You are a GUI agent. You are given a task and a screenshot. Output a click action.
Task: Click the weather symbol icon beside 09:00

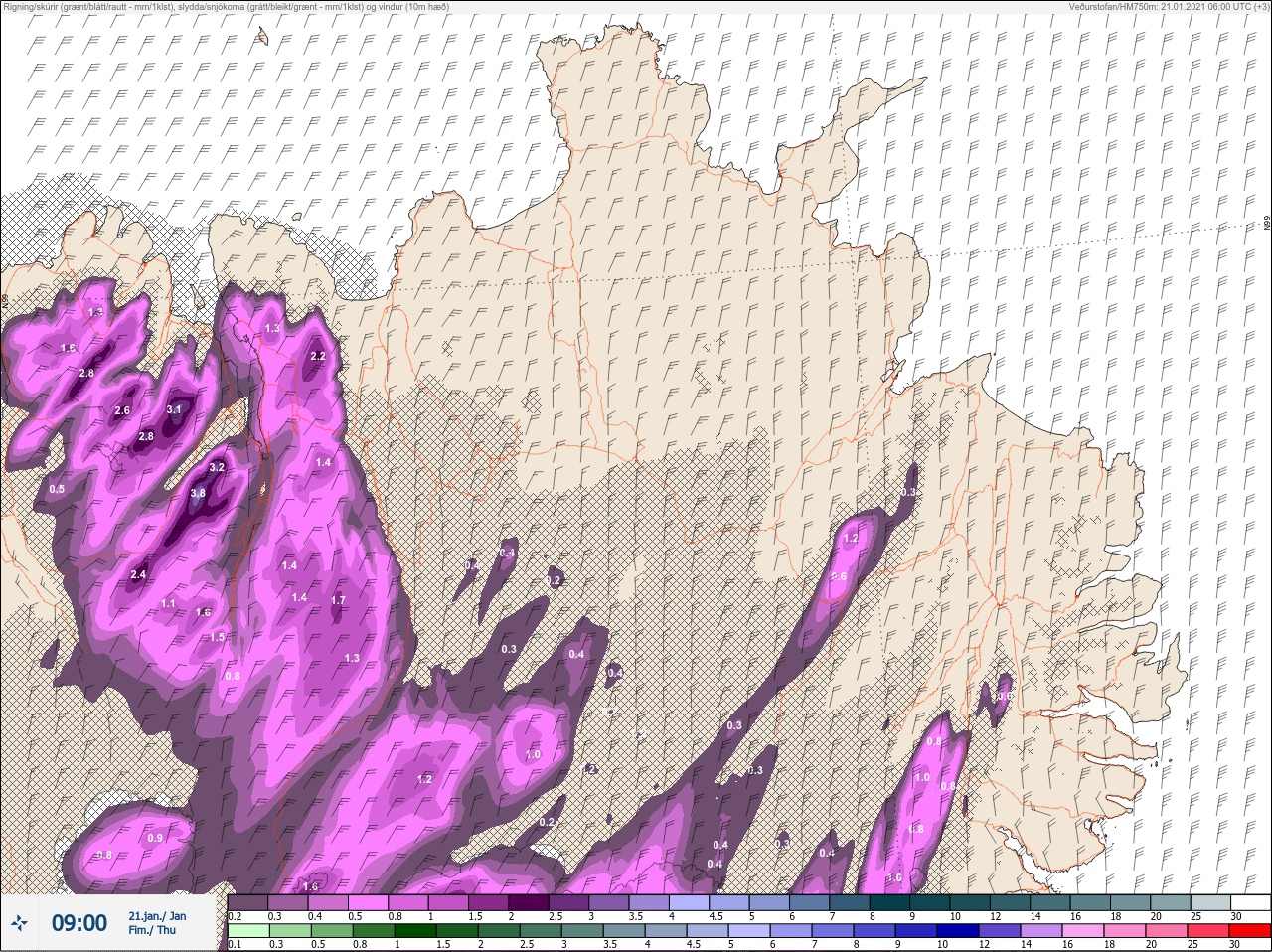coord(20,924)
